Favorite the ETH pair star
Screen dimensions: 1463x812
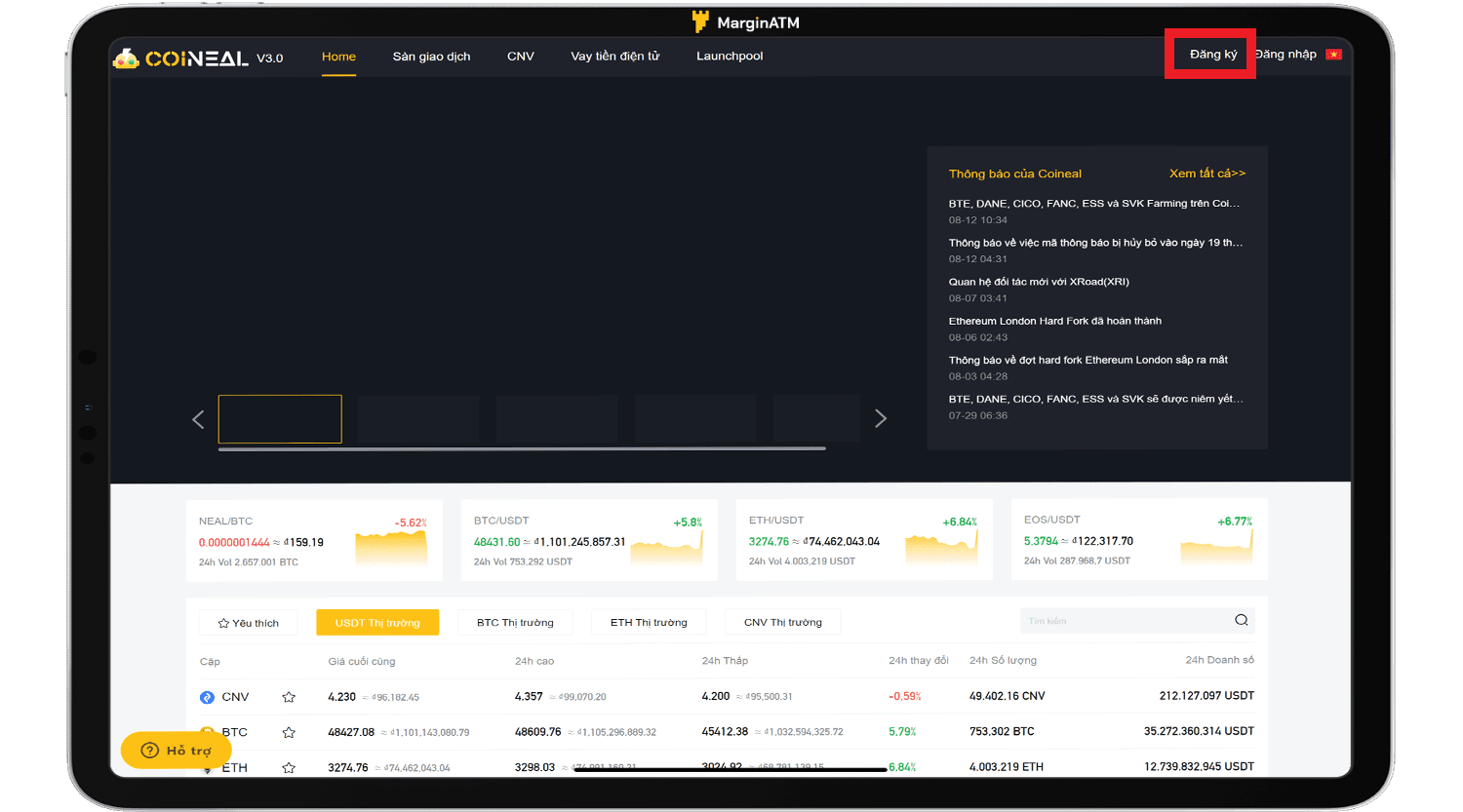tap(289, 768)
